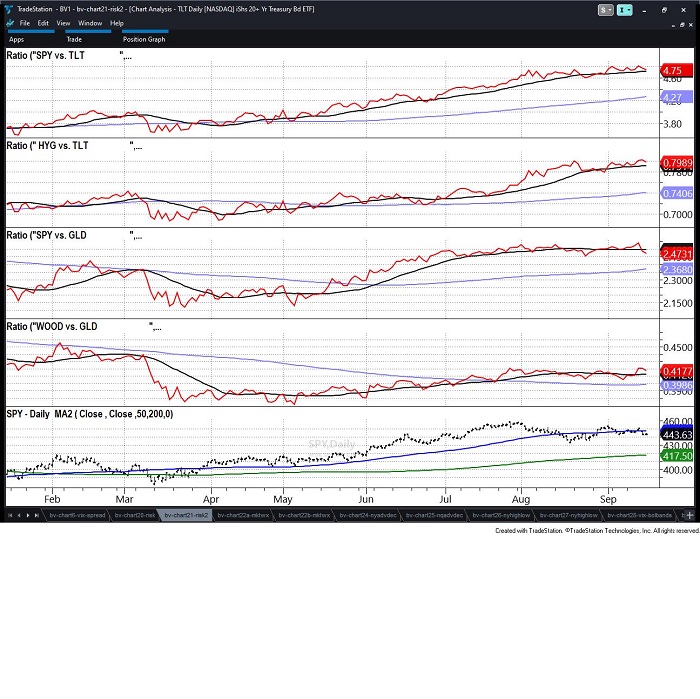
Task: Click the purple 0.7406 value marker
Action: click(676, 193)
